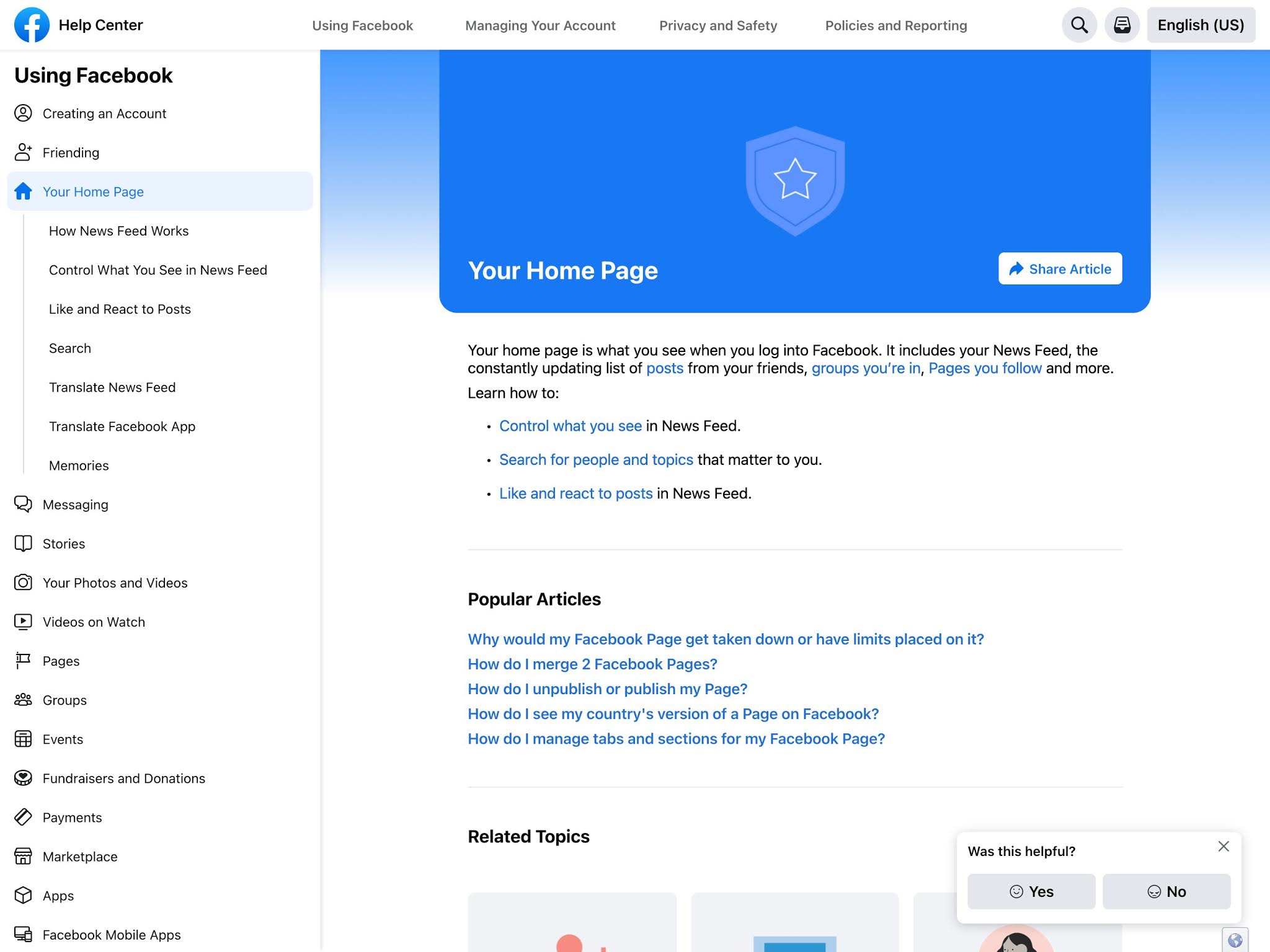Select the Groups people icon
The height and width of the screenshot is (952, 1270).
tap(23, 700)
